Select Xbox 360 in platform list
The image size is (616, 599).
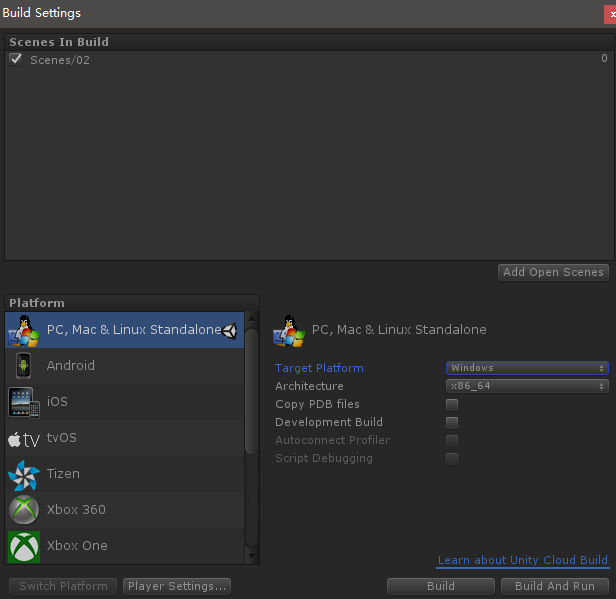pos(125,510)
